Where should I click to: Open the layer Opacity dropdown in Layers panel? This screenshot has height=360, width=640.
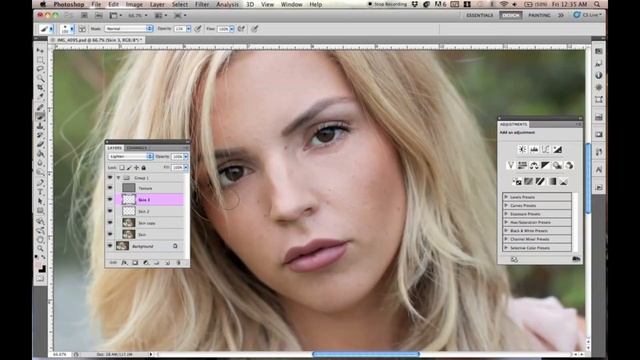click(x=186, y=157)
